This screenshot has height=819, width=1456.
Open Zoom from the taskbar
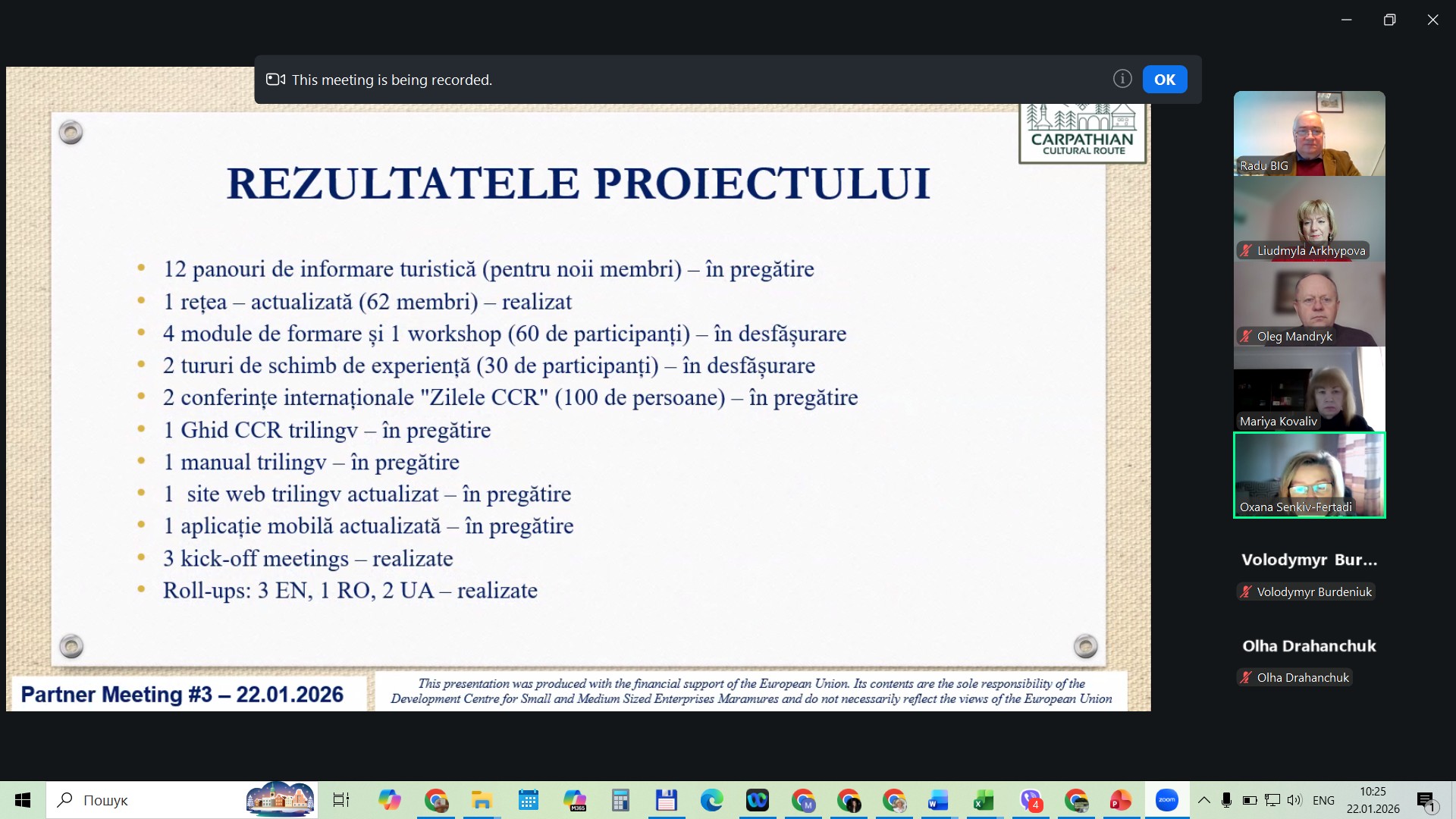1166,800
